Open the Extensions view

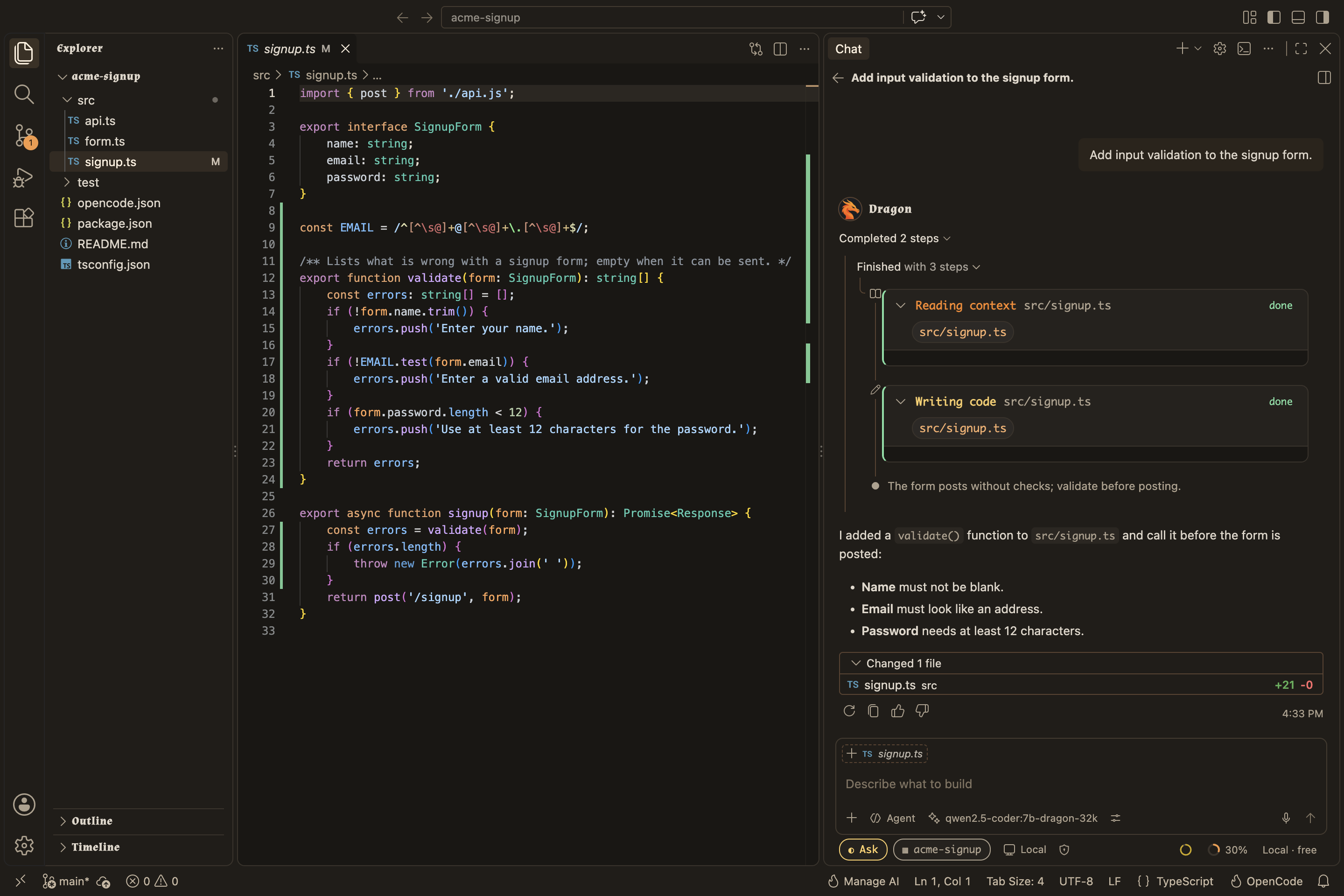(x=24, y=218)
